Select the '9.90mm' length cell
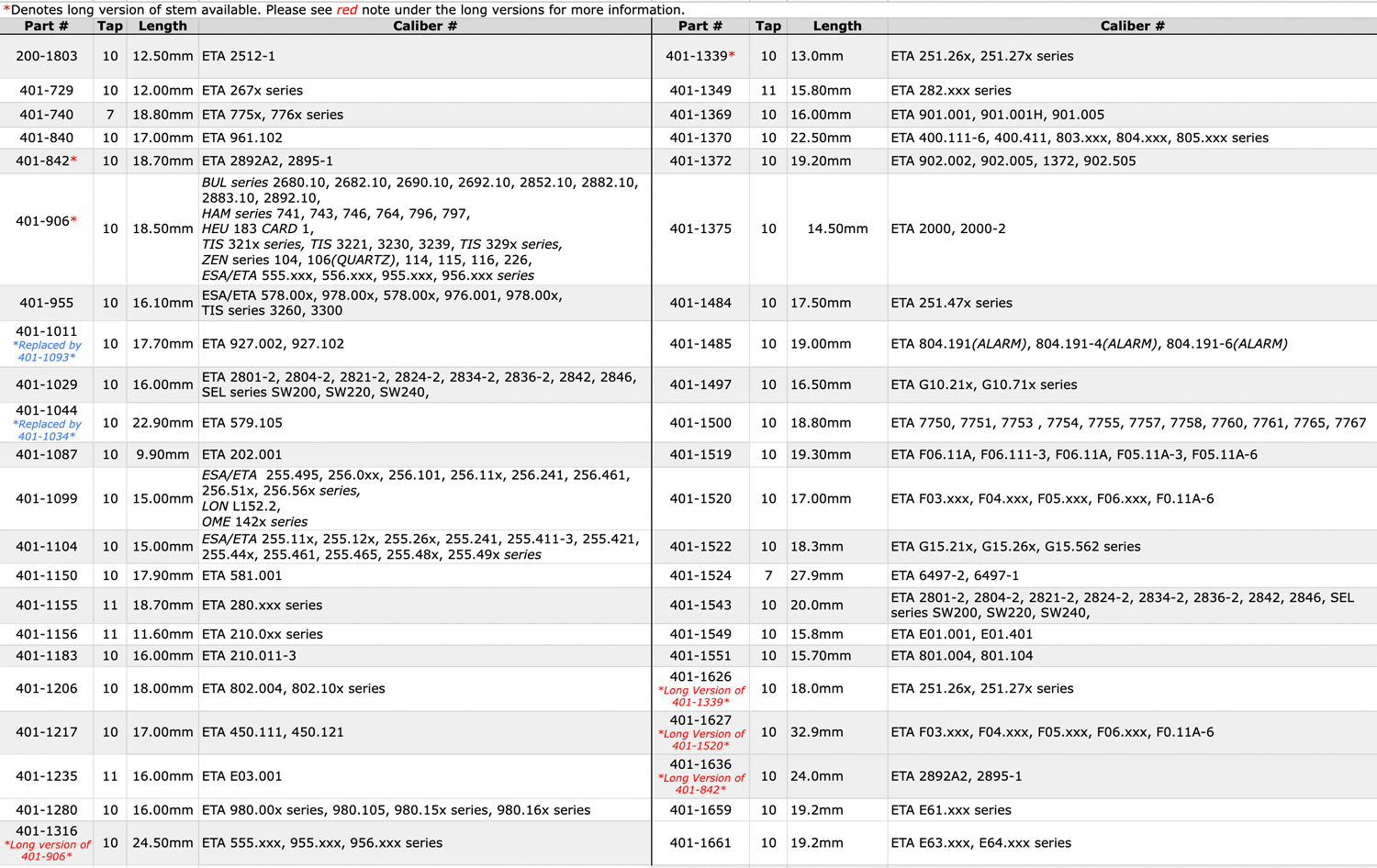The image size is (1377, 868). [162, 454]
